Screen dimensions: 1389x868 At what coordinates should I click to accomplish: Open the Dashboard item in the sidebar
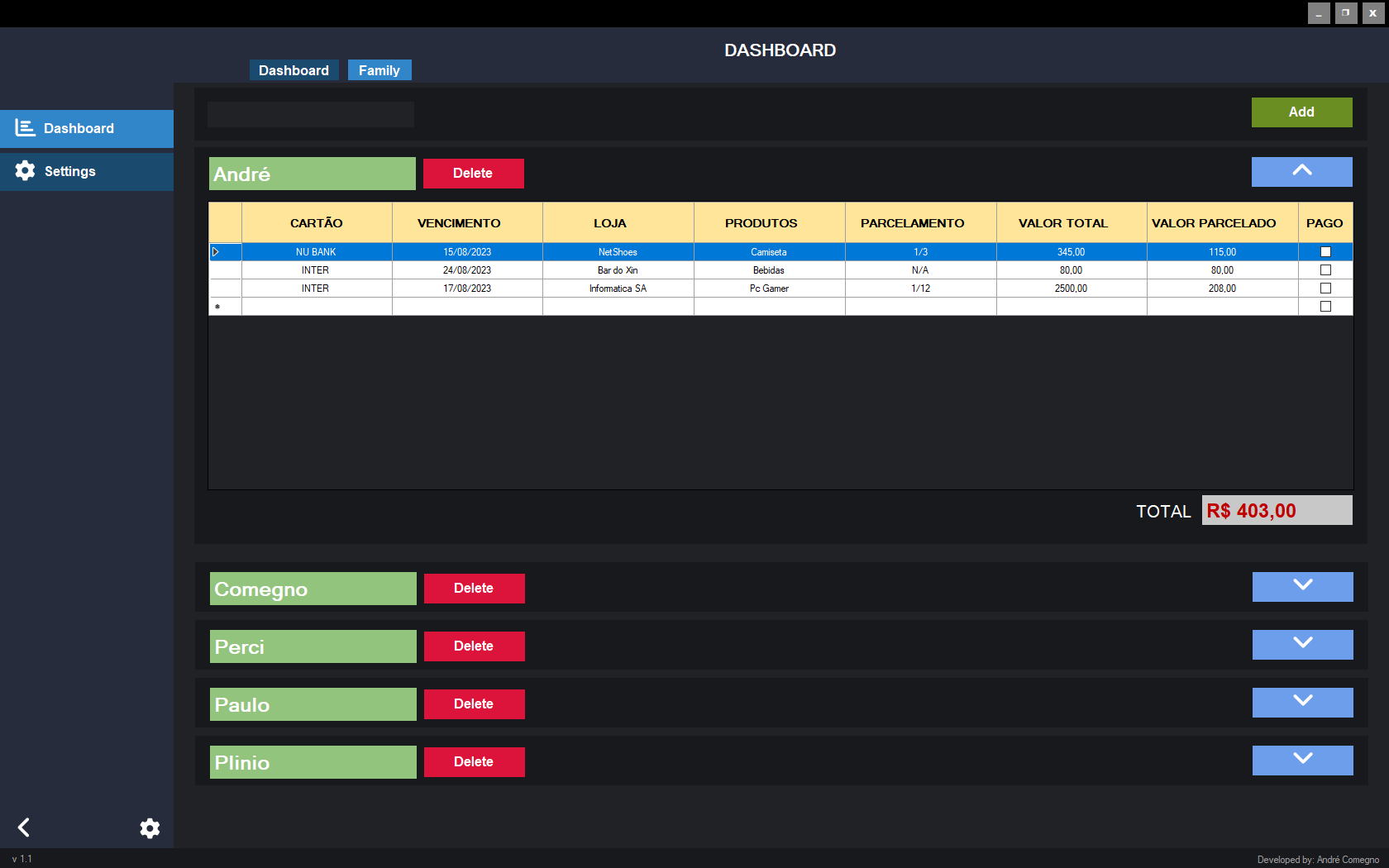point(87,129)
